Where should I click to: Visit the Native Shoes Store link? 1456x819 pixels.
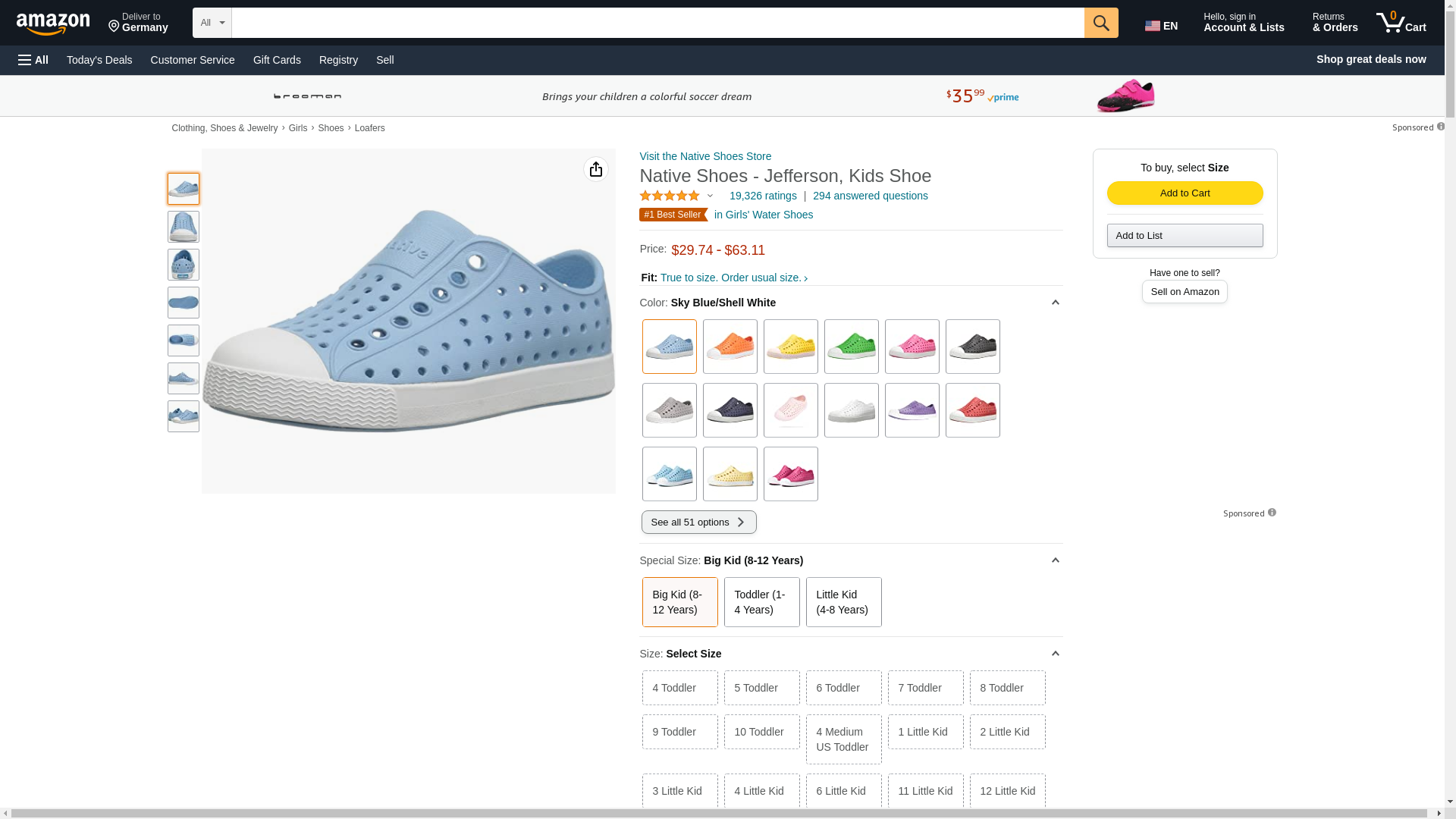(x=705, y=156)
